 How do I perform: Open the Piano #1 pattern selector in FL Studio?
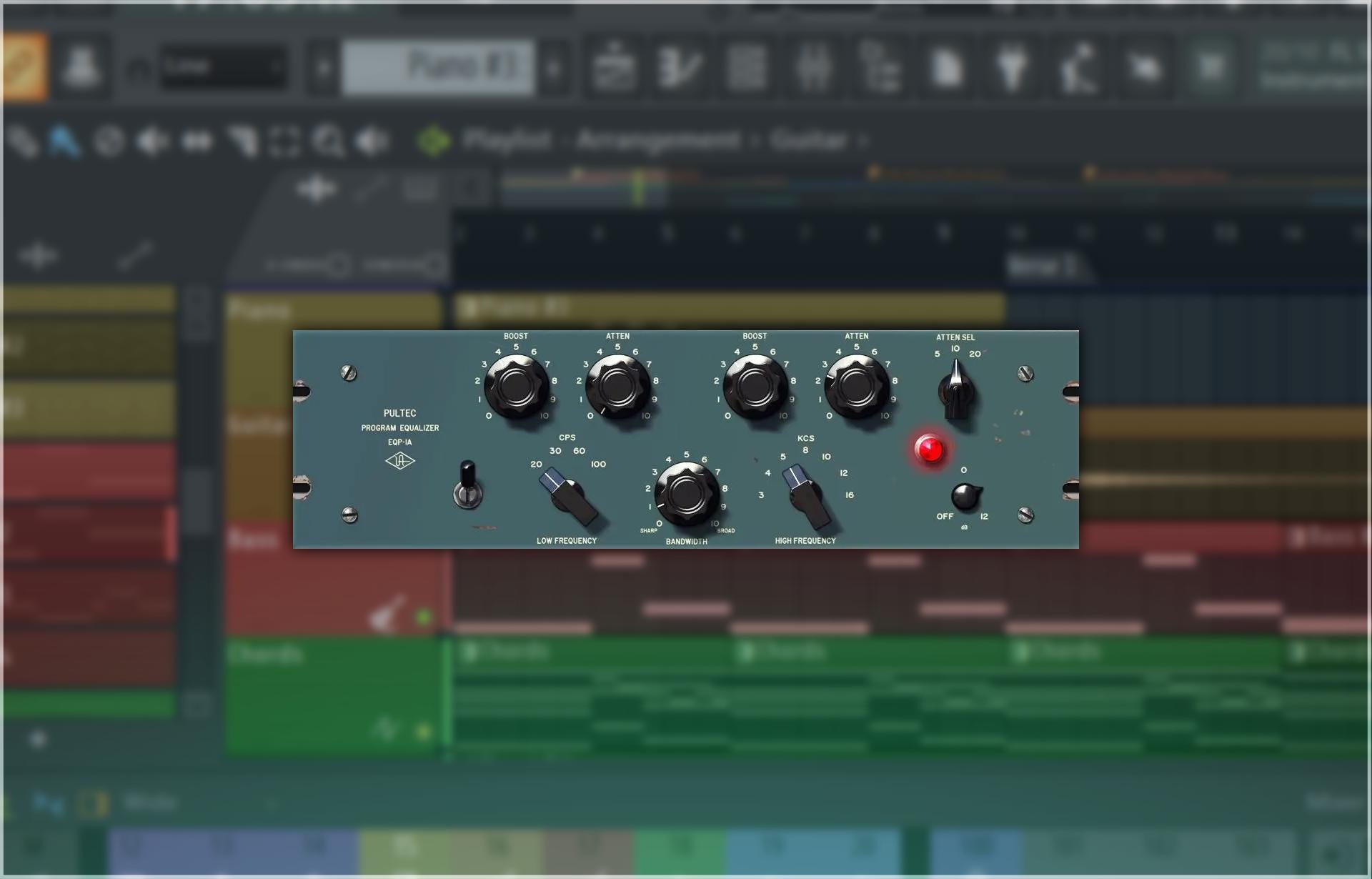(x=438, y=67)
